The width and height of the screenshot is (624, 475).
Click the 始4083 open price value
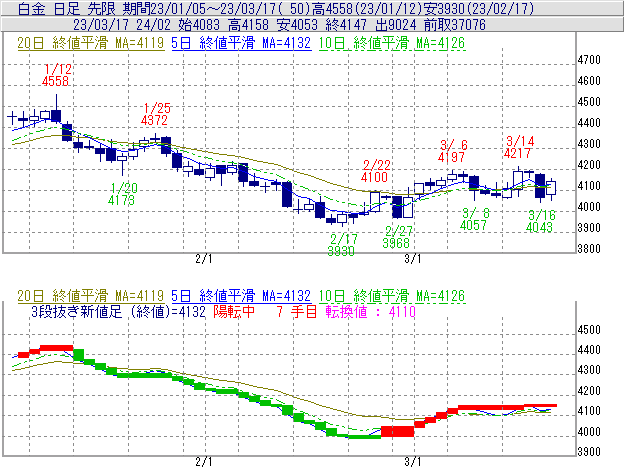pos(199,25)
